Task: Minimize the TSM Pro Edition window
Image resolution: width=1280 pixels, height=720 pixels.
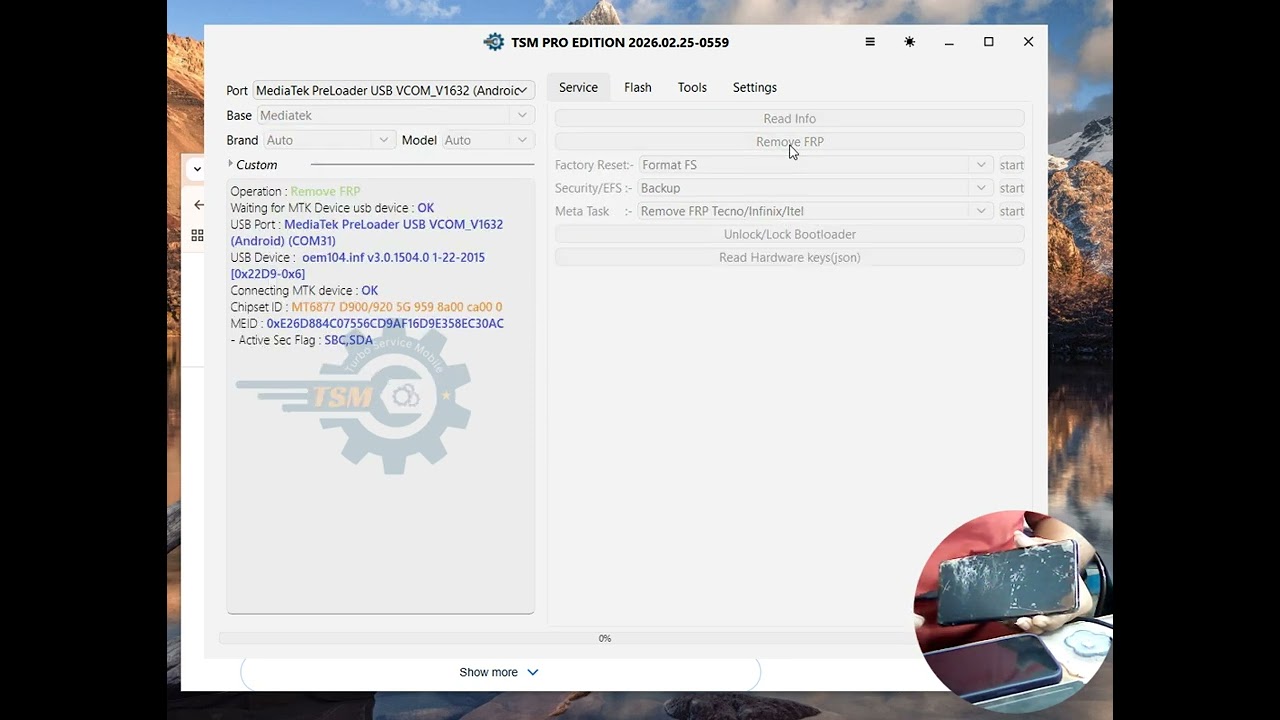Action: click(x=949, y=42)
